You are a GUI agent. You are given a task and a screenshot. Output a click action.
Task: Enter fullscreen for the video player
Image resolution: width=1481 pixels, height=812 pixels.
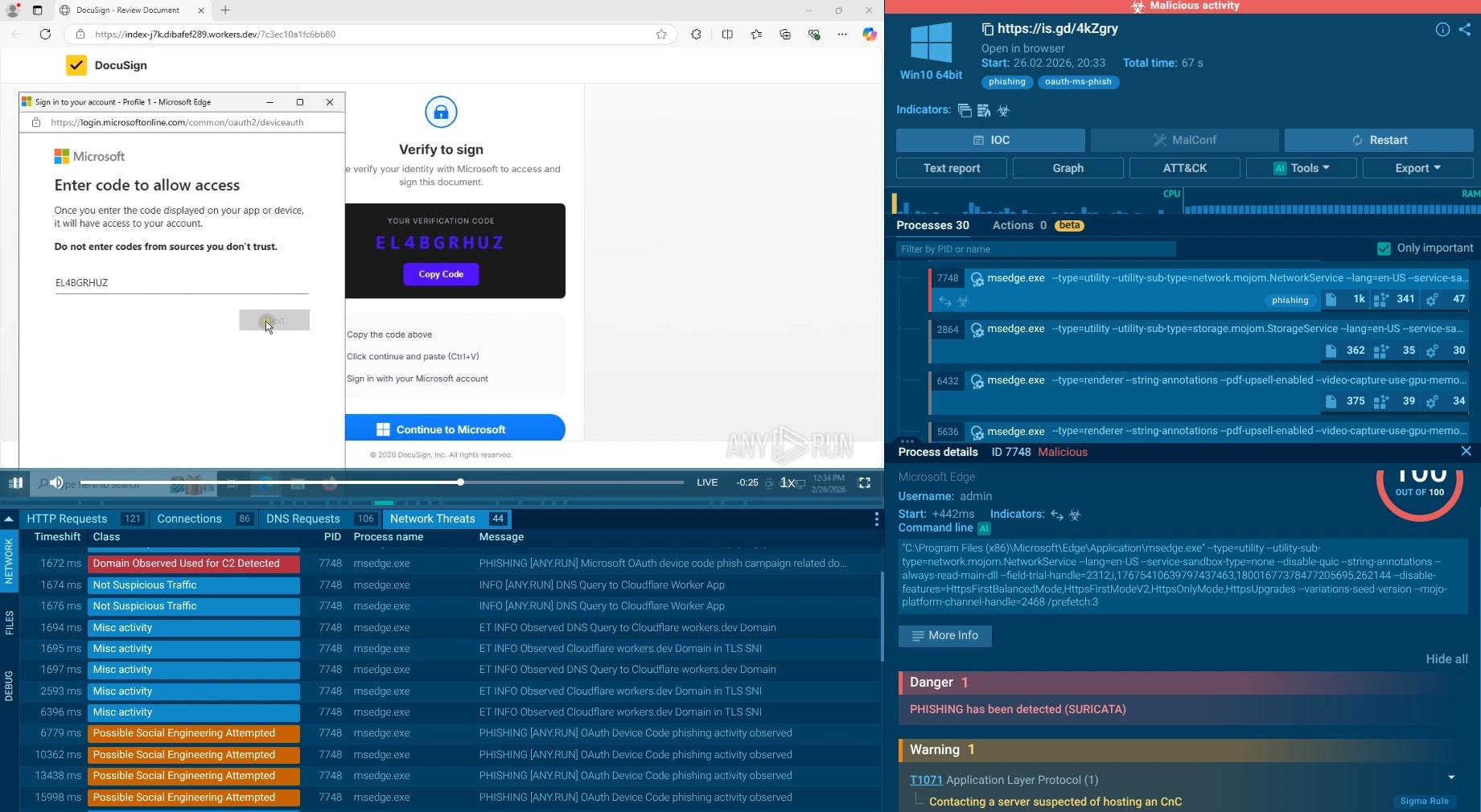865,482
